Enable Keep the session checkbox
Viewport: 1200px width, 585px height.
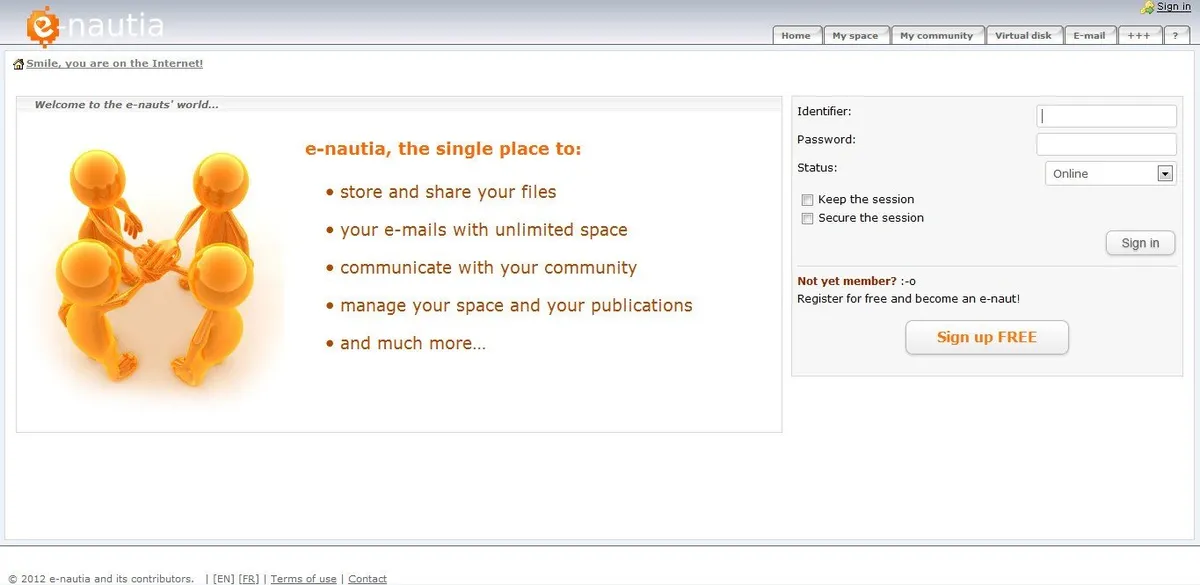click(x=807, y=200)
